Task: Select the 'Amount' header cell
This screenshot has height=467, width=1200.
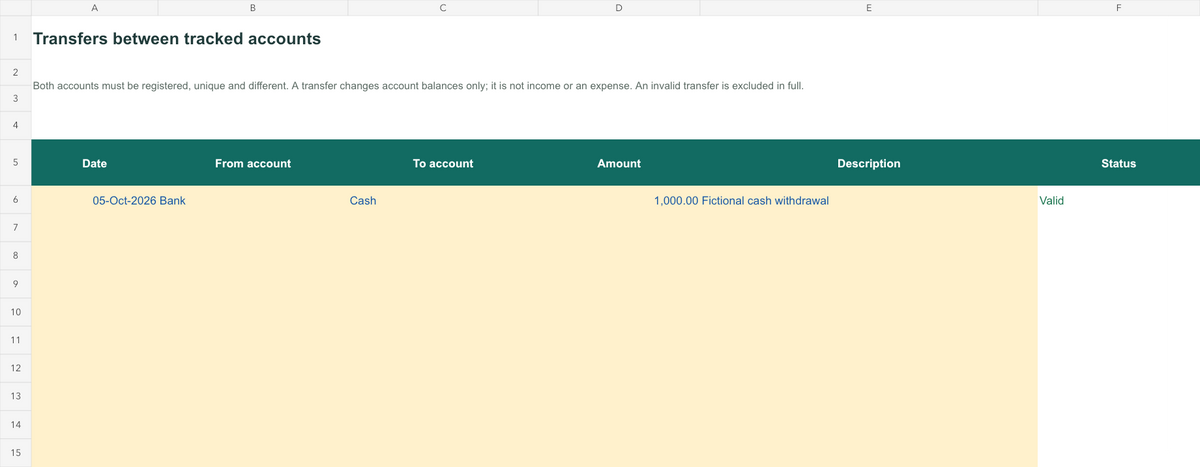Action: tap(619, 163)
